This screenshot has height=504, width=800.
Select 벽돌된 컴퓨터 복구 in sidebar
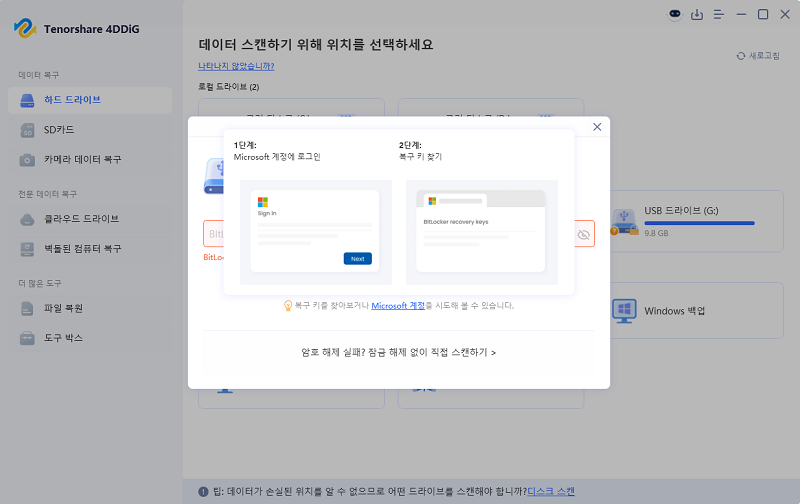click(90, 249)
